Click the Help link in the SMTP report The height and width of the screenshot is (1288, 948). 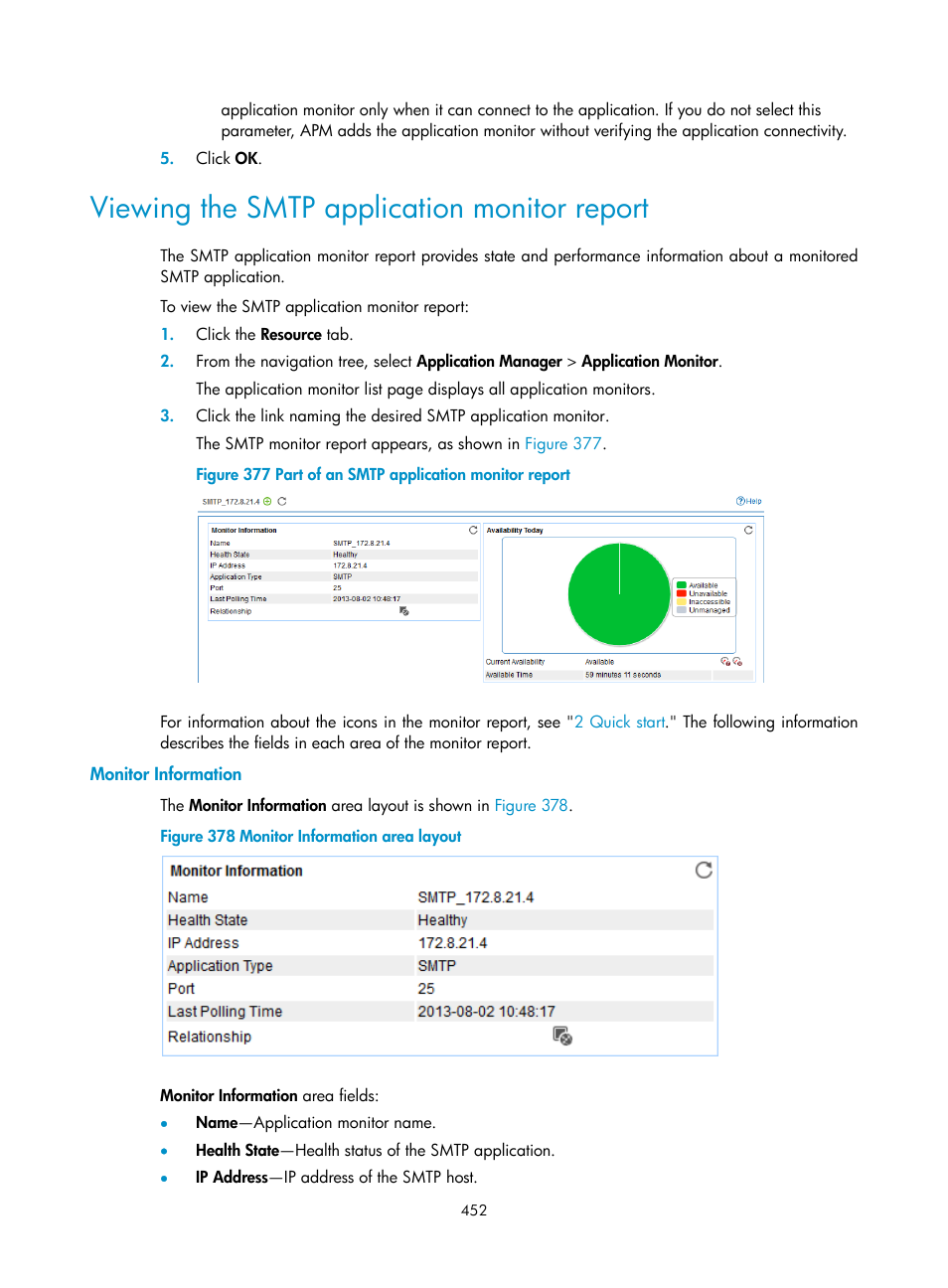(x=753, y=502)
